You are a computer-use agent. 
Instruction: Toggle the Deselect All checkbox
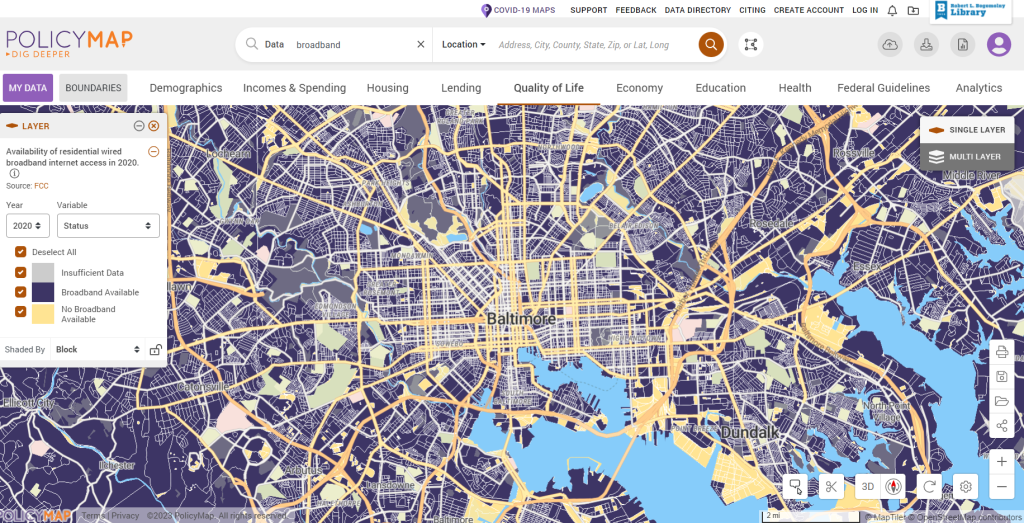[20, 252]
